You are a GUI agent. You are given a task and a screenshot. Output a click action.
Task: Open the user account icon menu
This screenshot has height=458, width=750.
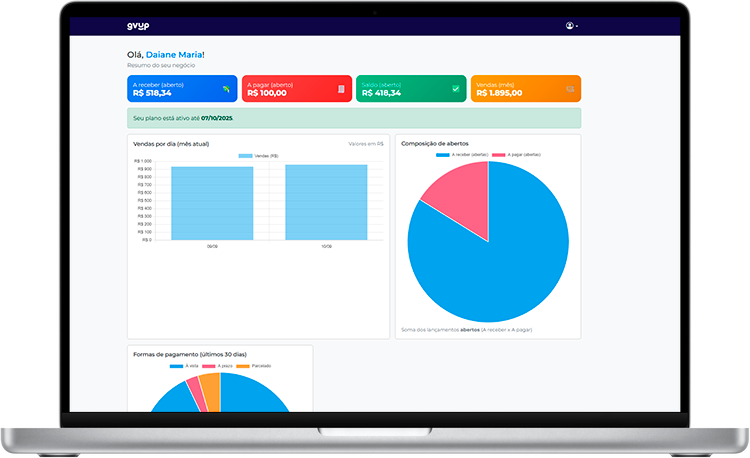(569, 26)
